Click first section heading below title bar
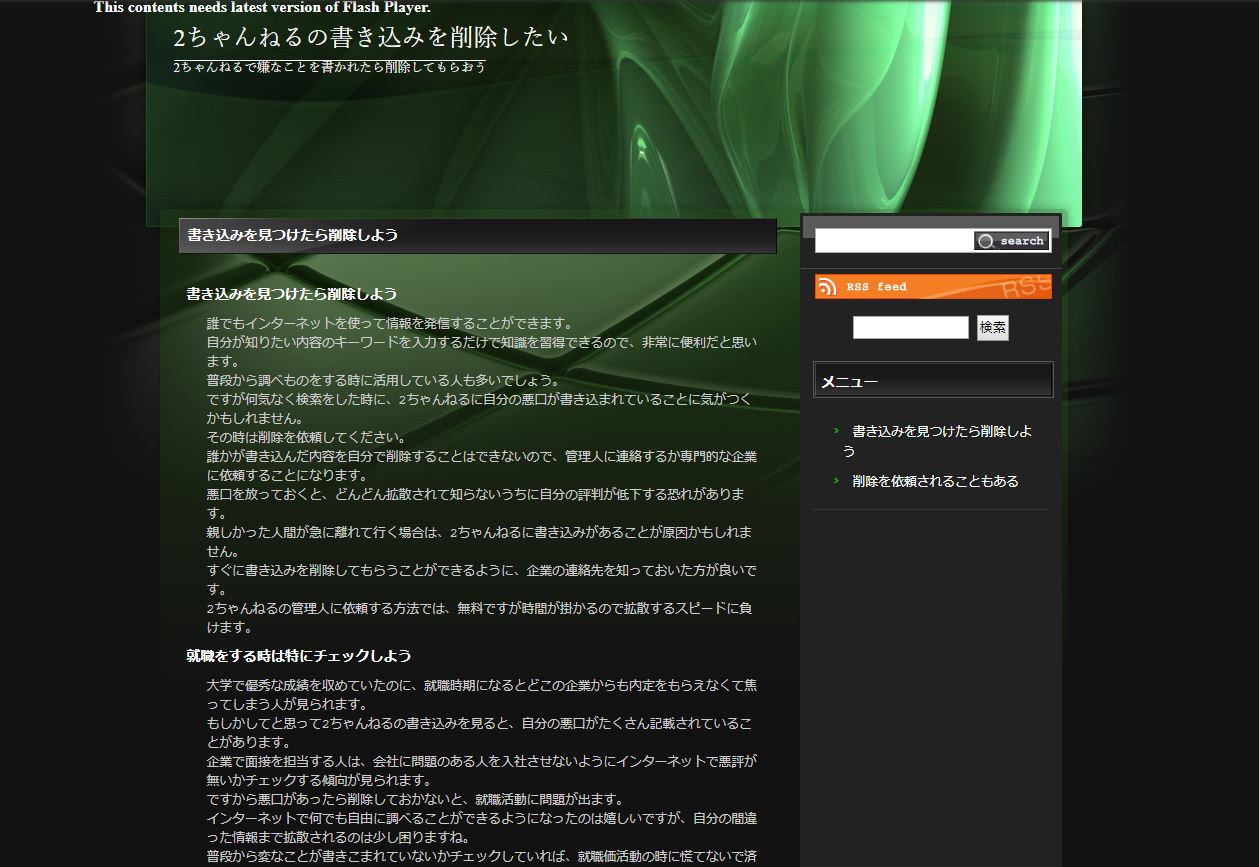The height and width of the screenshot is (867, 1259). tap(291, 294)
